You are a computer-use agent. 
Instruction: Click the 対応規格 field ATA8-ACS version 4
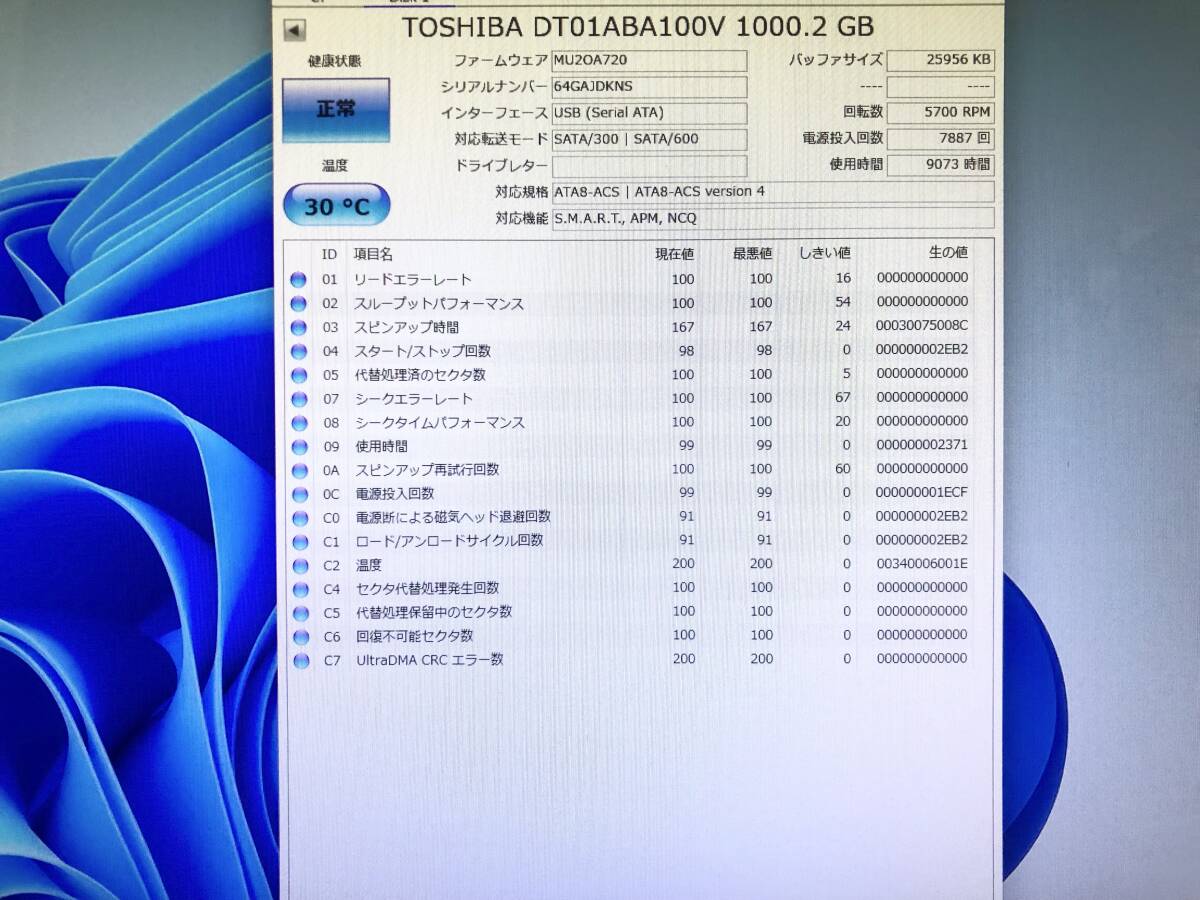[773, 191]
